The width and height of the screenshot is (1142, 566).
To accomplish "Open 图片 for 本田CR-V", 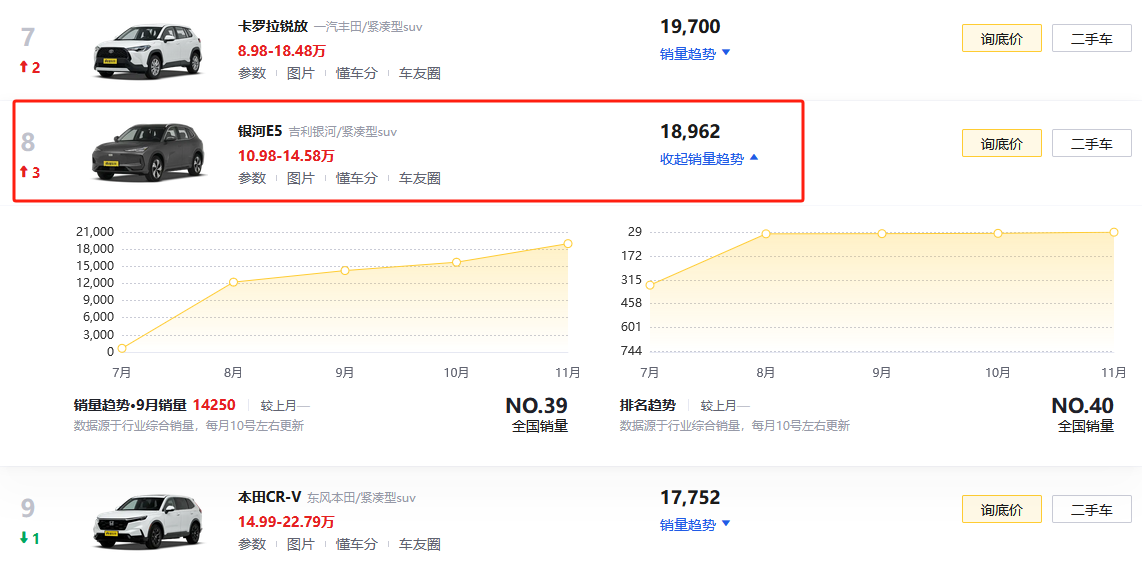I will [x=301, y=544].
